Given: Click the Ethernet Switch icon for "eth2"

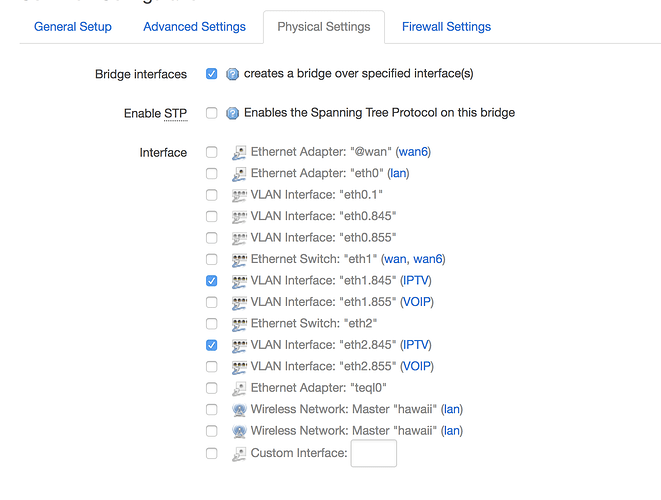Looking at the screenshot, I should pos(239,324).
